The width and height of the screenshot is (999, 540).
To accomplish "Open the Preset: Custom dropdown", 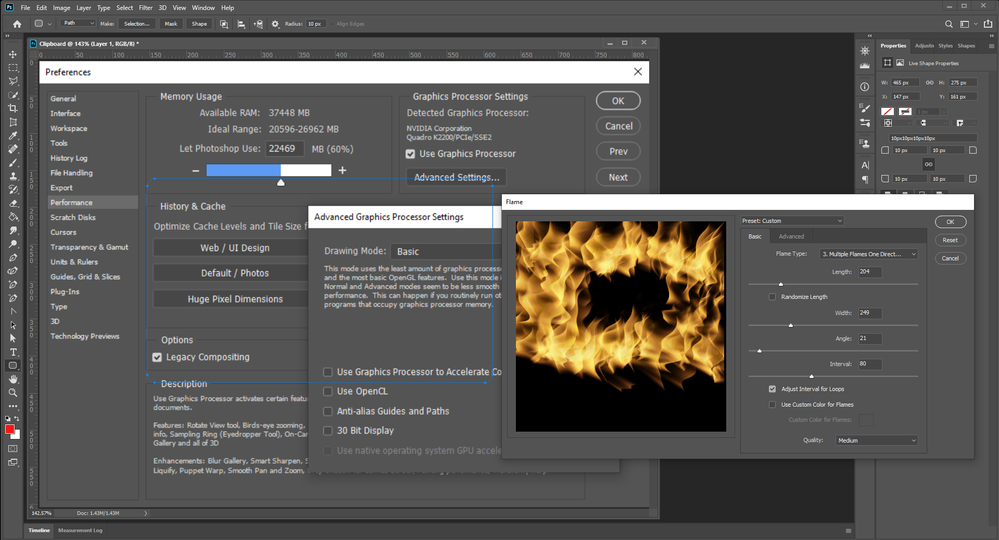I will point(792,221).
